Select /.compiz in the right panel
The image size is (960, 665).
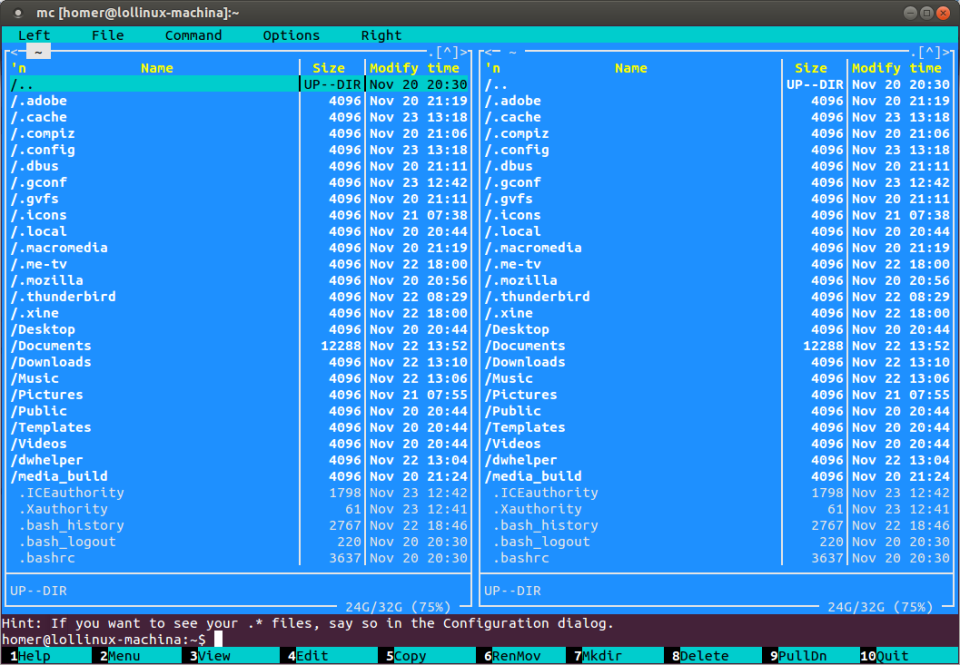718,133
